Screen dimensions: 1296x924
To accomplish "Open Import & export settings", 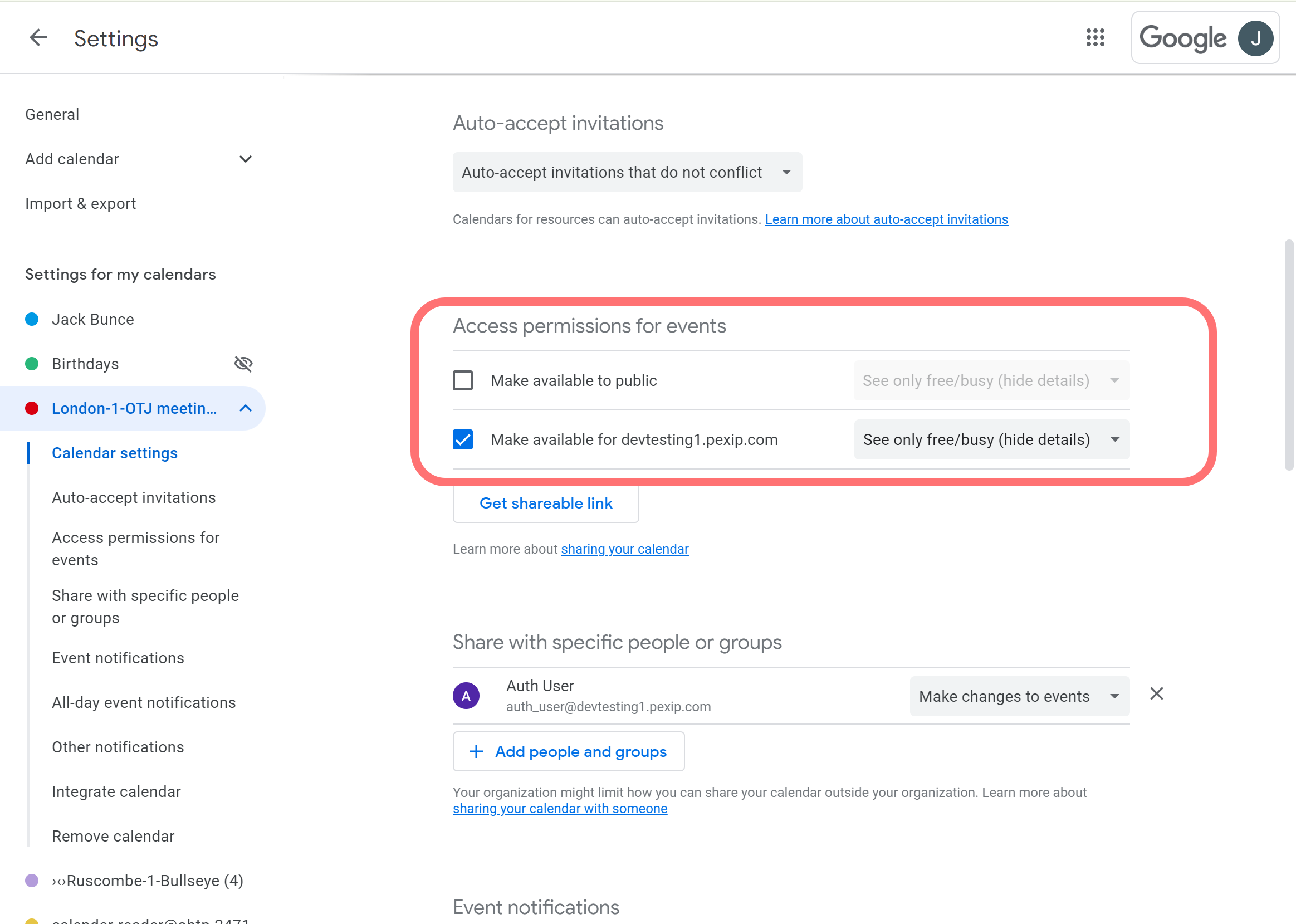I will point(80,203).
